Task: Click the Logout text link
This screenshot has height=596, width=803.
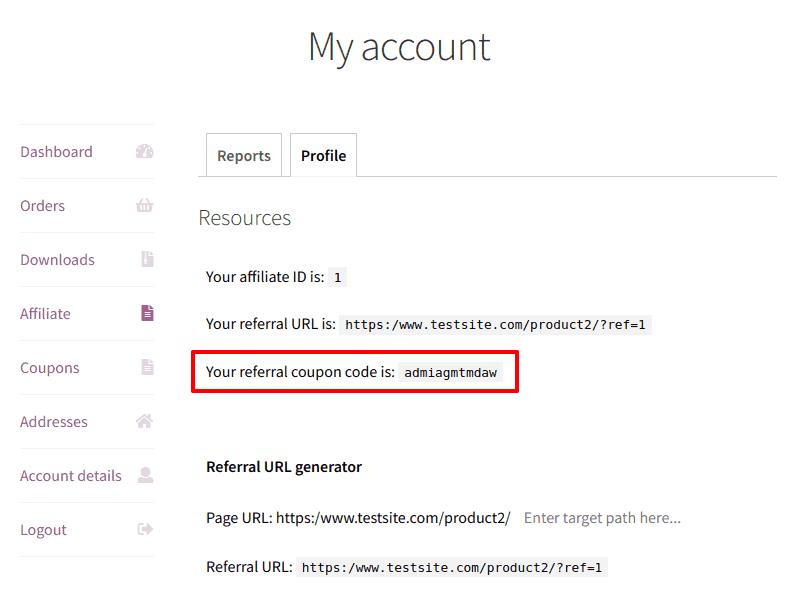Action: click(44, 530)
